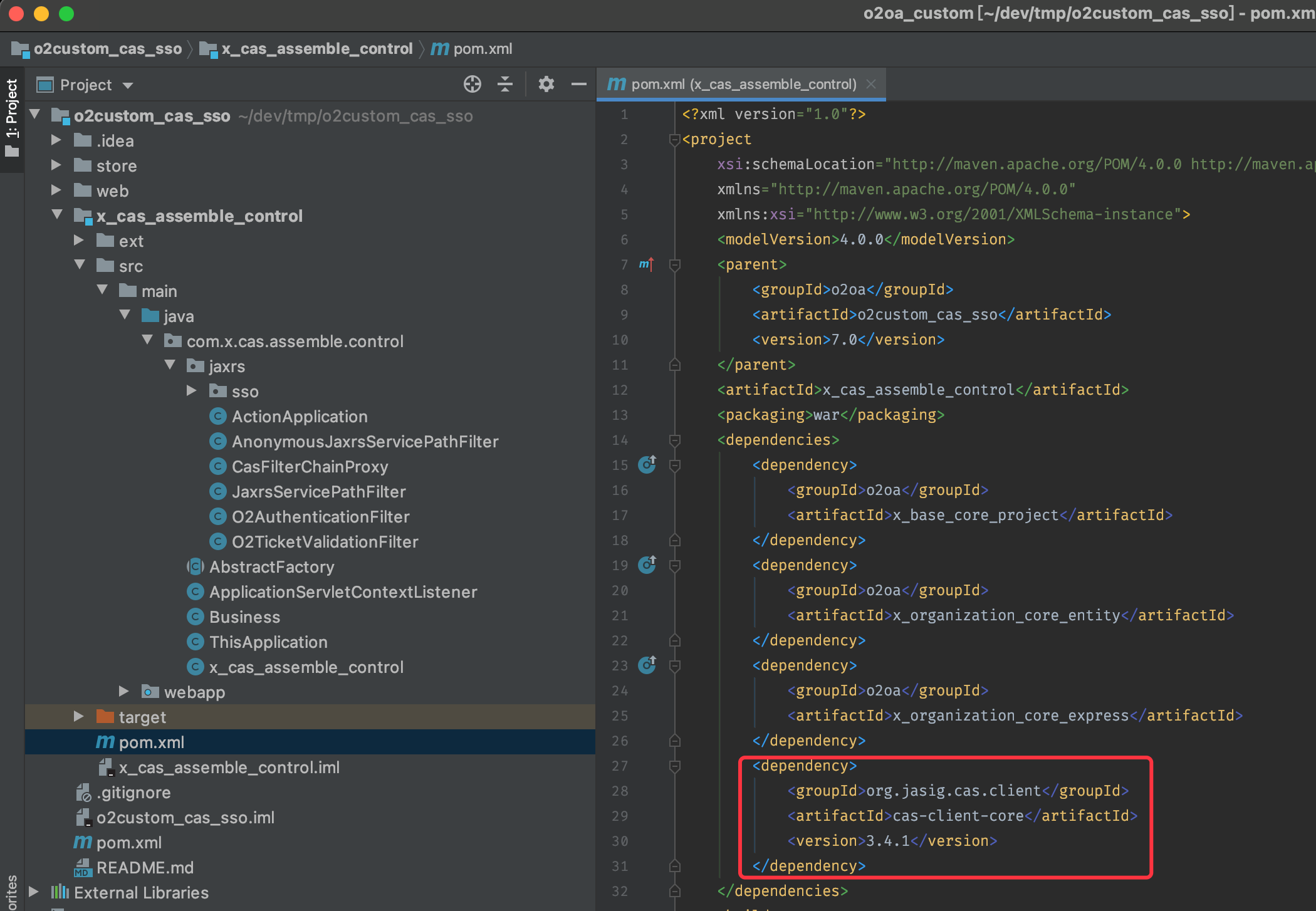Fold the dependencies block at line 14
The image size is (1316, 911).
pos(675,440)
